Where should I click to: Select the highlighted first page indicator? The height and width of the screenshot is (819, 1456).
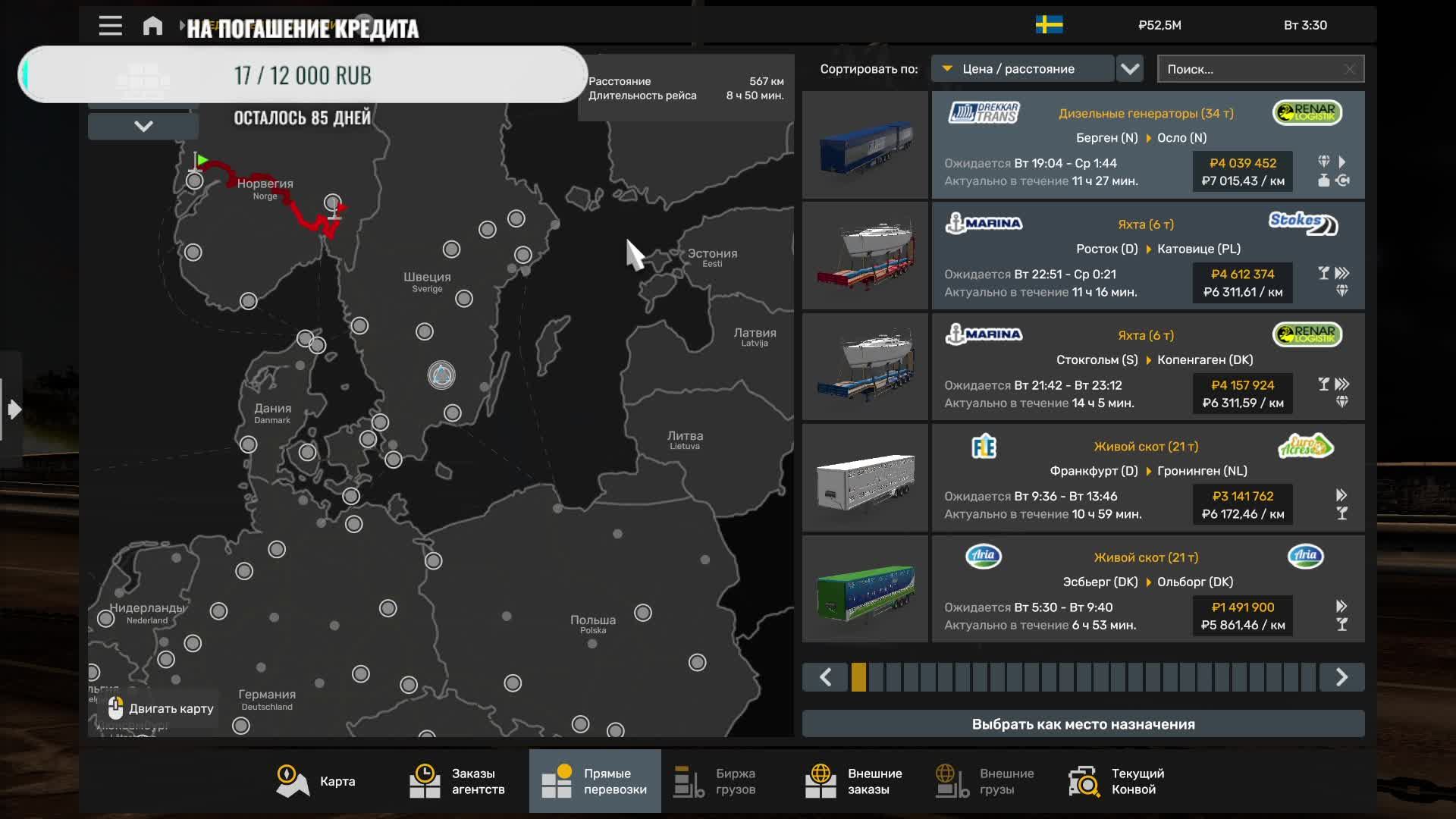[858, 677]
